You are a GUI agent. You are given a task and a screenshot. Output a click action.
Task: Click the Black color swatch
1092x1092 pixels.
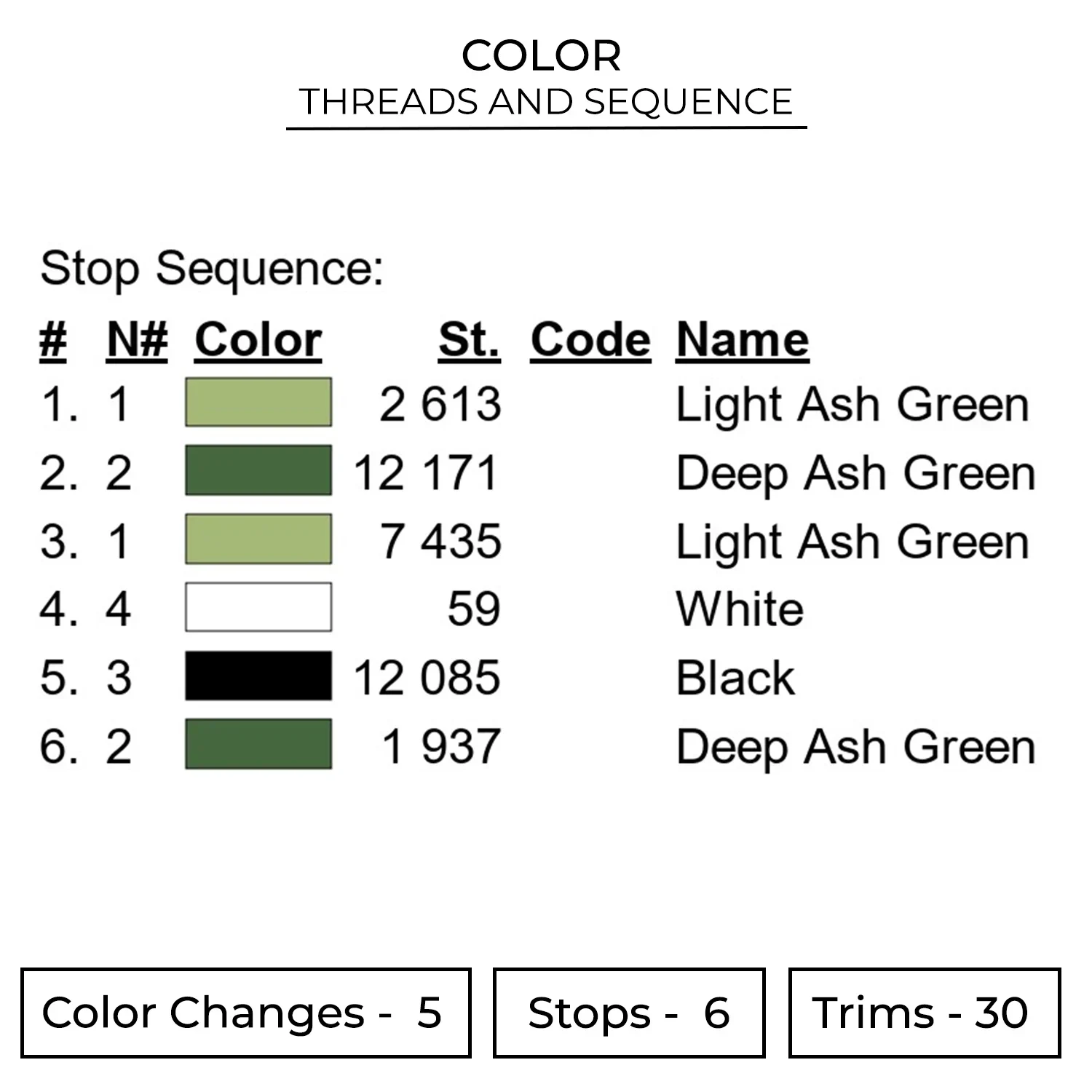[x=258, y=676]
